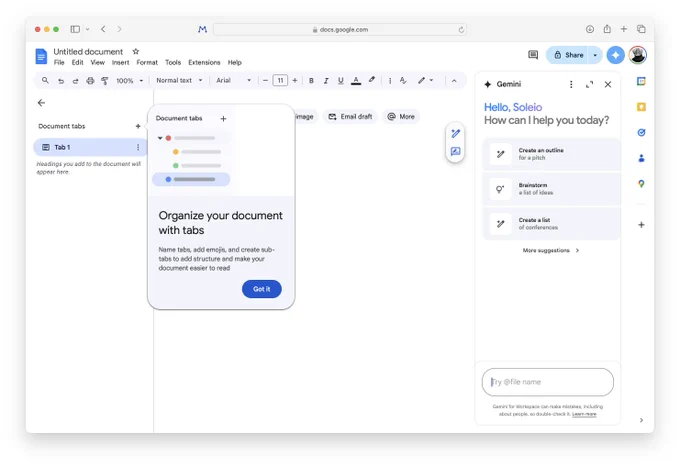Open Google Keep side panel icon

pos(641,107)
